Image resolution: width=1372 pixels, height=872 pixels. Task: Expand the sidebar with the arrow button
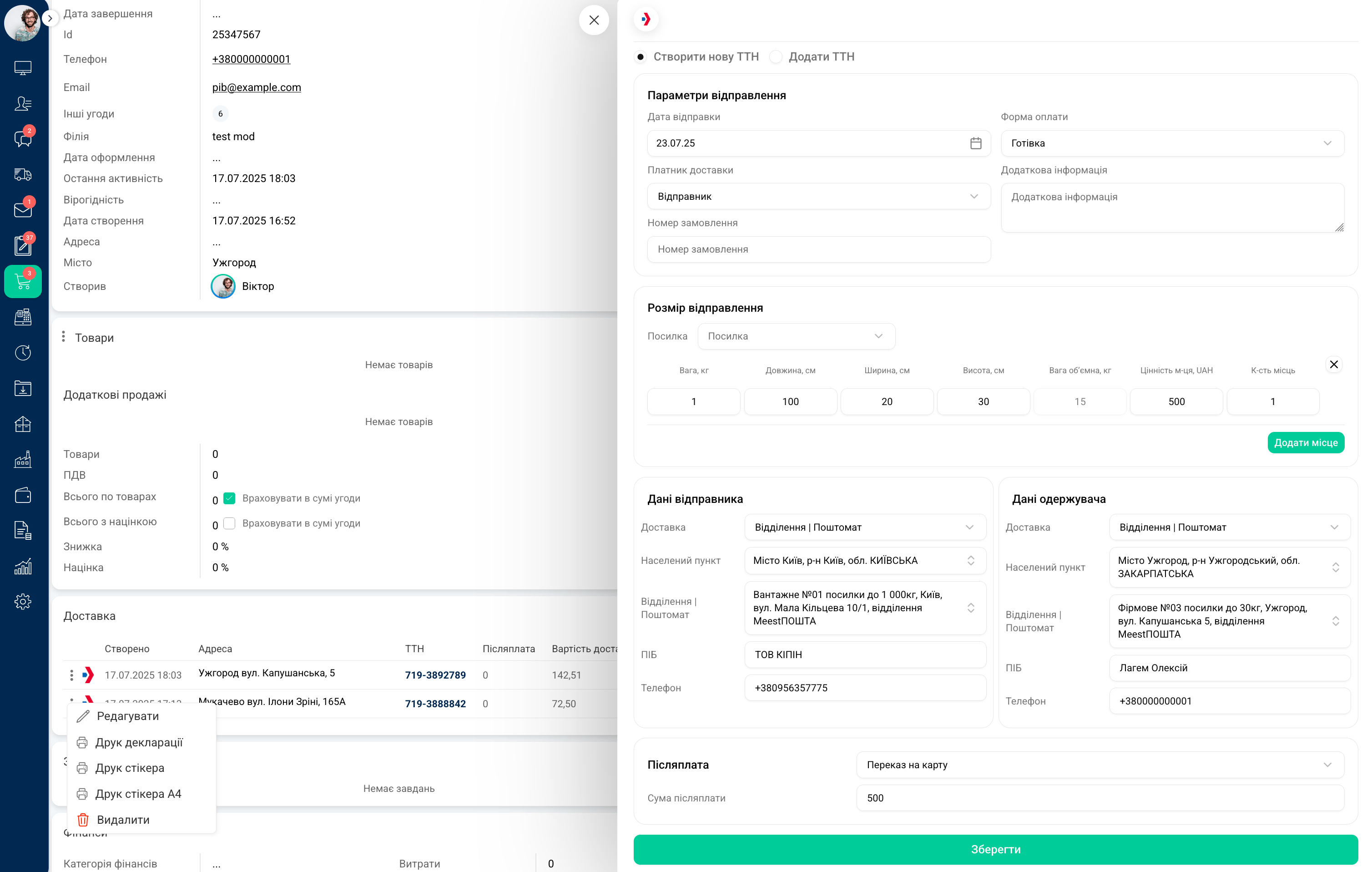[50, 18]
